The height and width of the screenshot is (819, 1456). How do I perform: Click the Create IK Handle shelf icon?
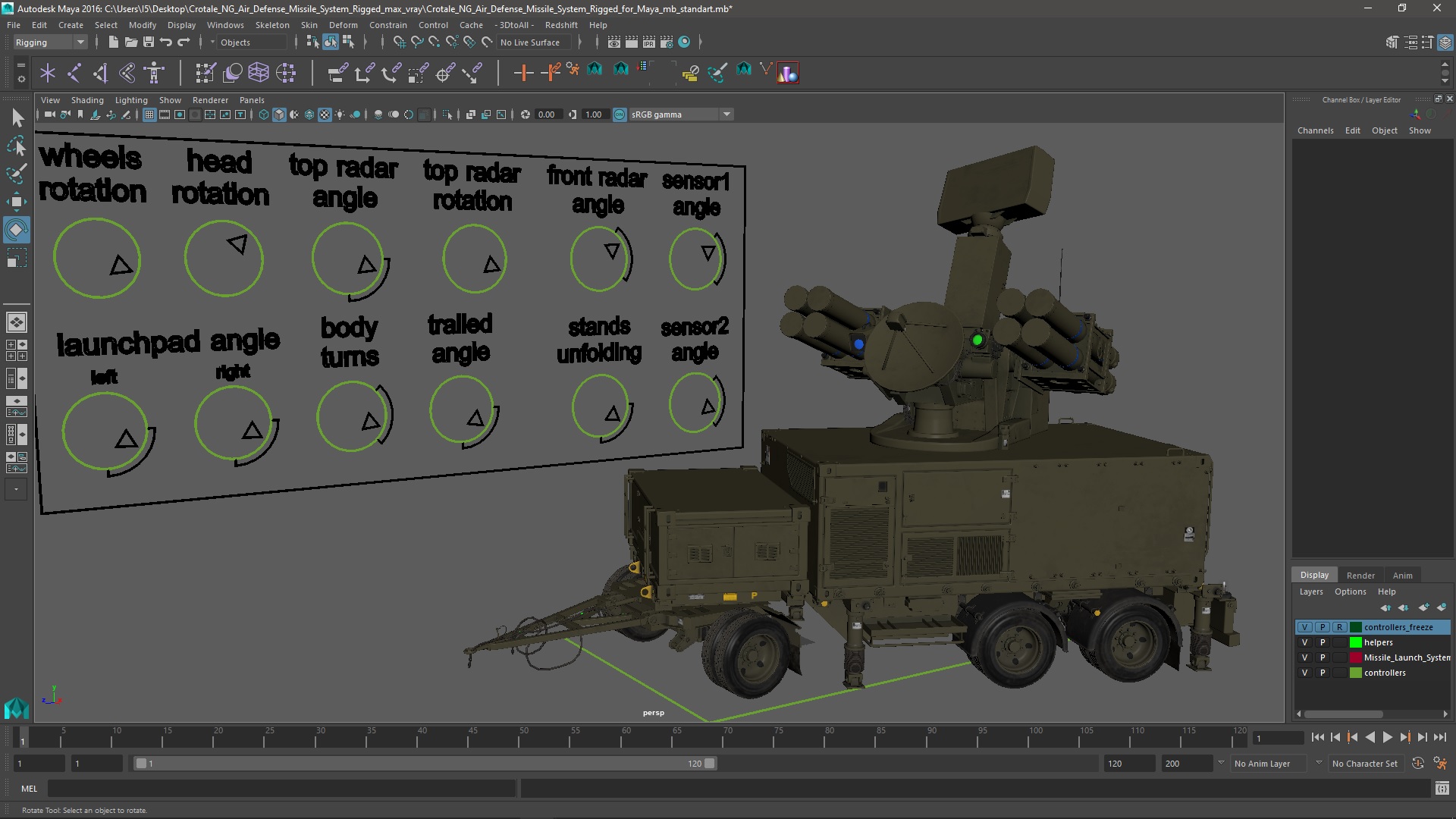click(x=101, y=73)
